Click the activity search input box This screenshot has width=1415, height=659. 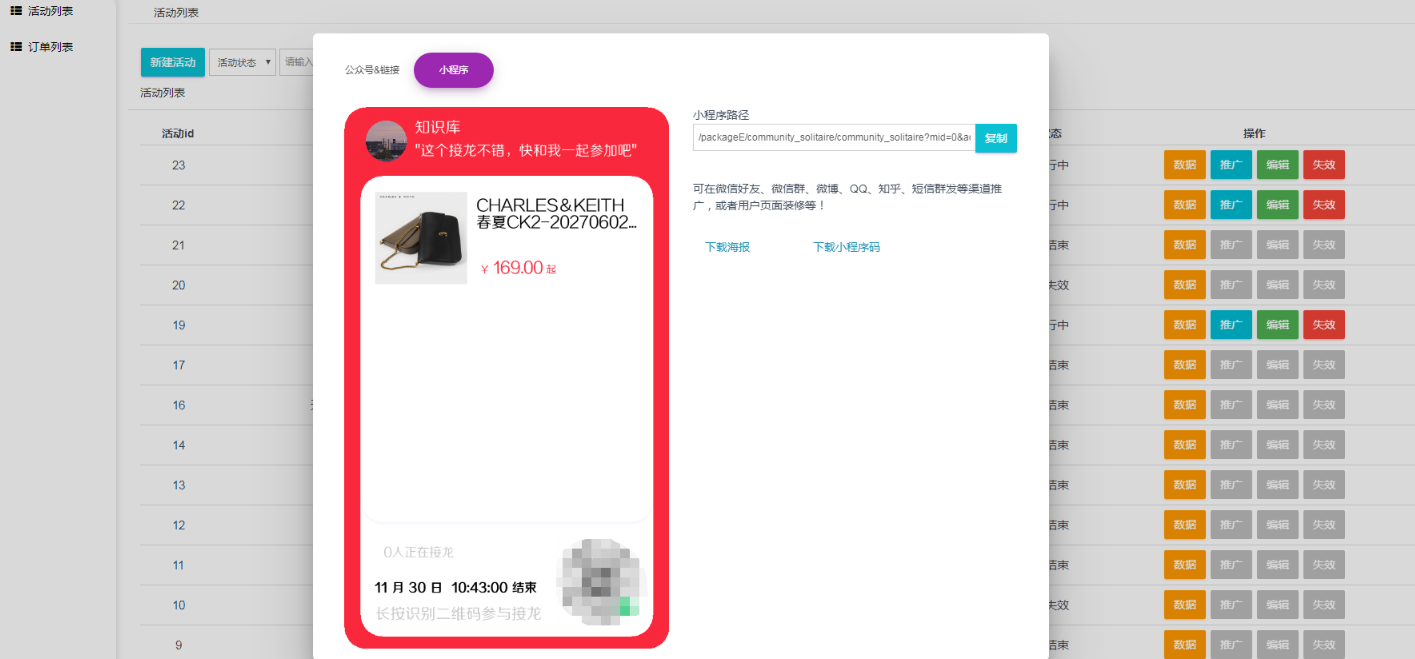pos(297,62)
